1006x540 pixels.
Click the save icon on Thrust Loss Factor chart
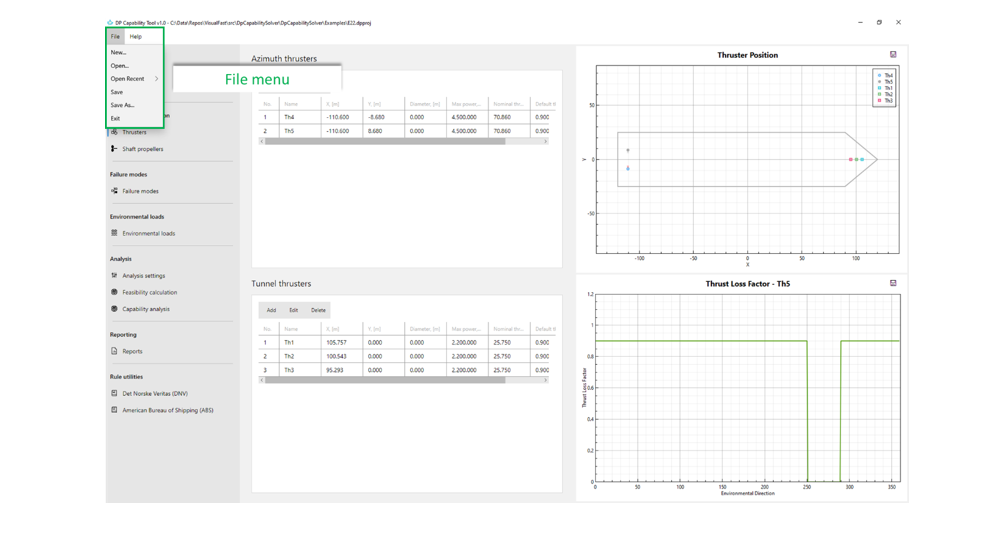pos(893,283)
